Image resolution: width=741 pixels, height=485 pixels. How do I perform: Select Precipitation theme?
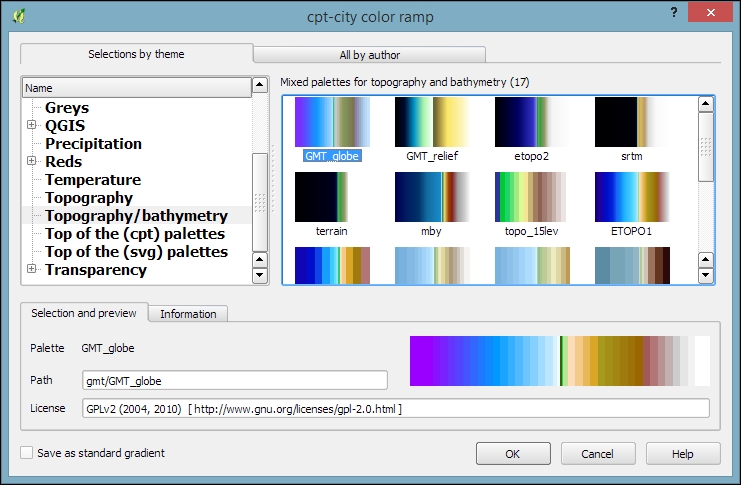click(93, 143)
